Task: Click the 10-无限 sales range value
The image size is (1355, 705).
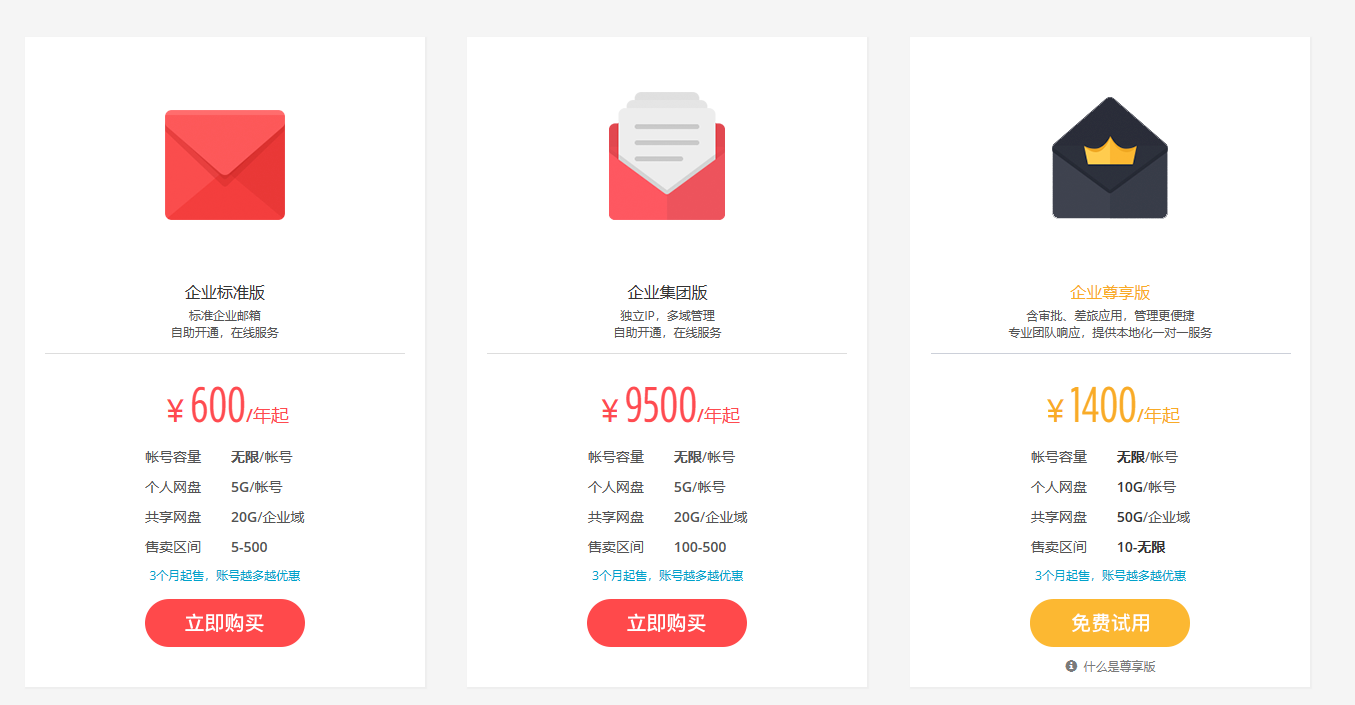Action: pyautogui.click(x=1141, y=547)
